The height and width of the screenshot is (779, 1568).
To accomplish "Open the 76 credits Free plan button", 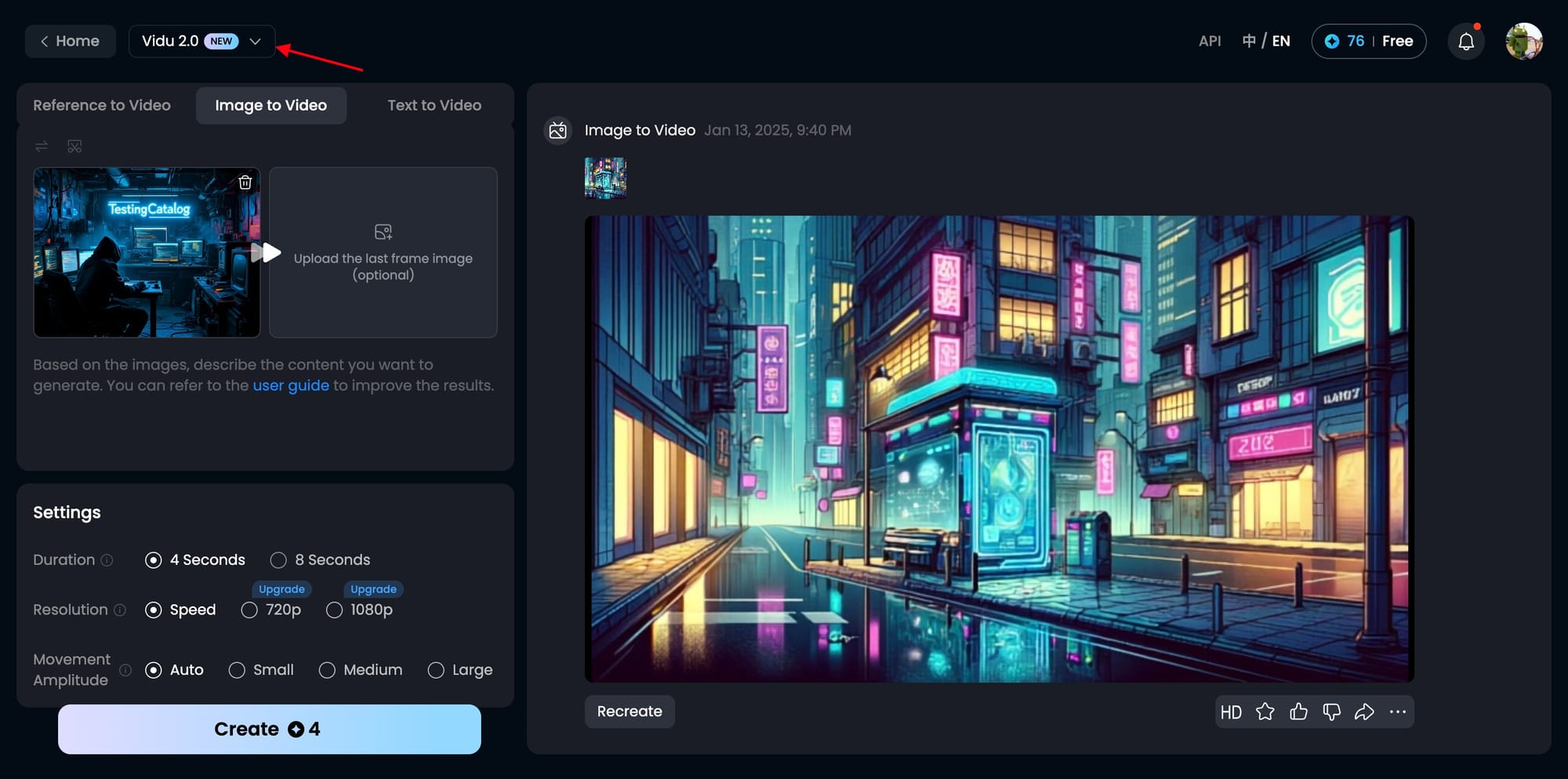I will tap(1368, 41).
